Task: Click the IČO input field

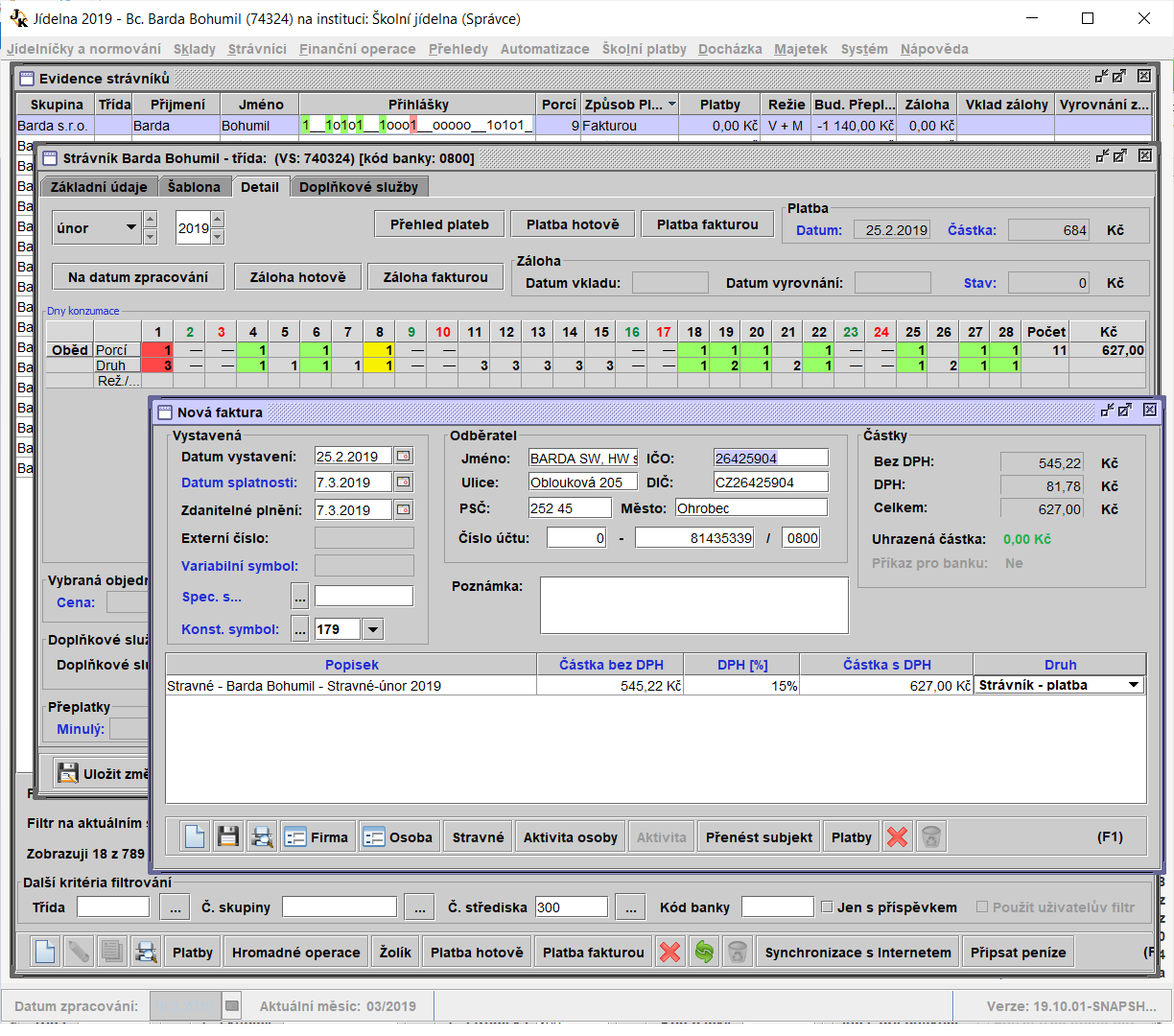Action: pos(770,458)
